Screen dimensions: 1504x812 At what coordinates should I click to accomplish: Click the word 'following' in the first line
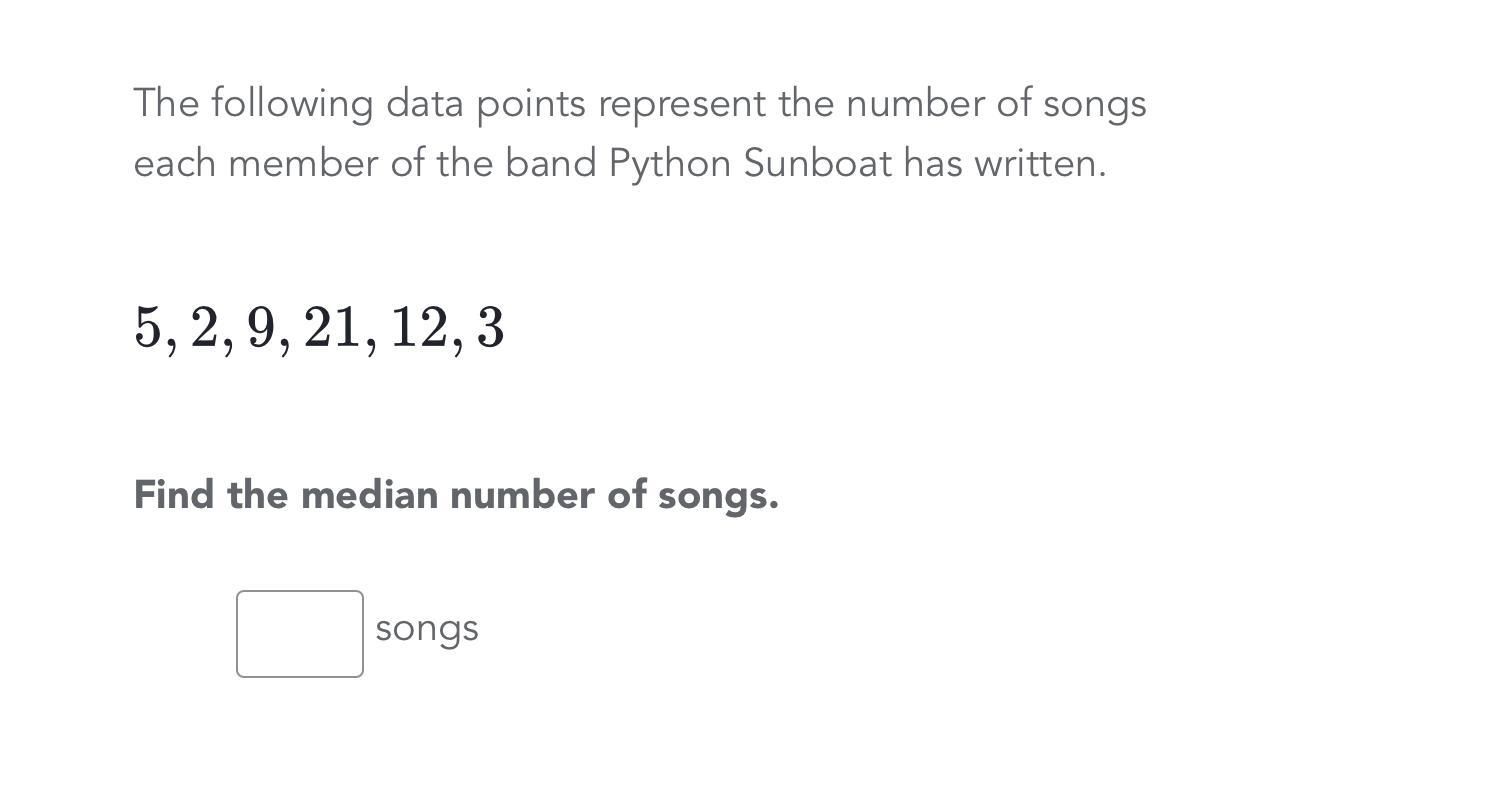tap(292, 104)
